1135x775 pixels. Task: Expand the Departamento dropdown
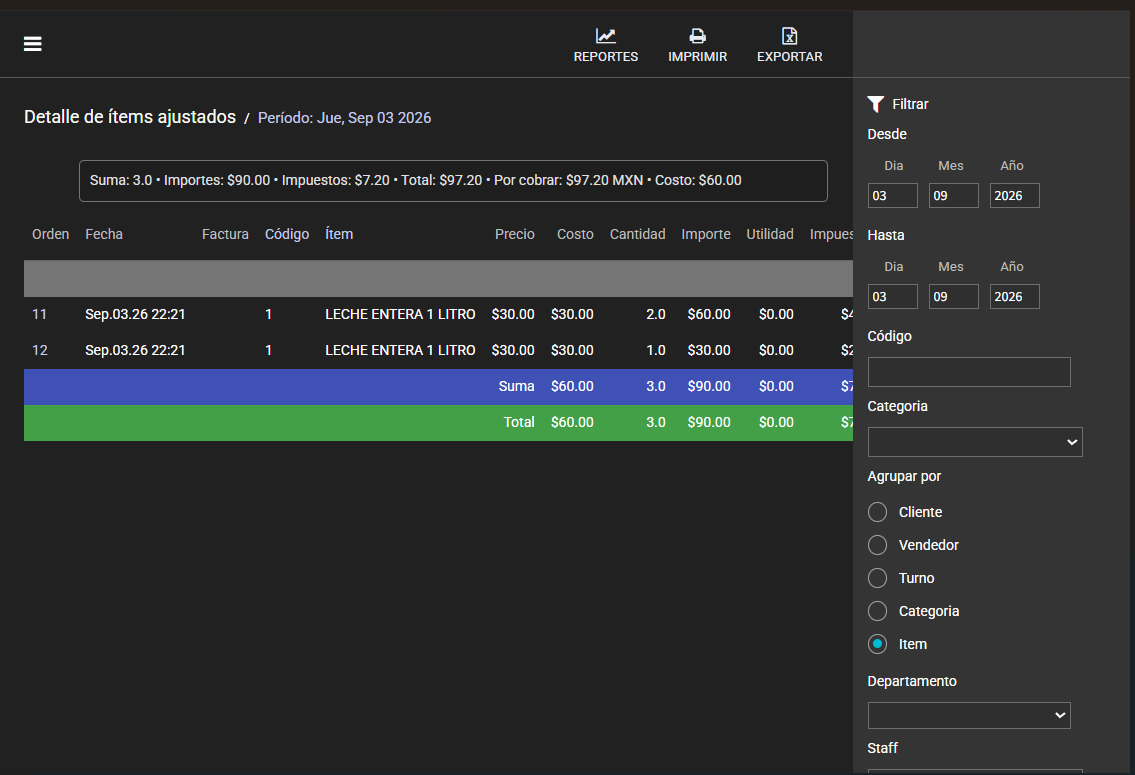tap(969, 716)
